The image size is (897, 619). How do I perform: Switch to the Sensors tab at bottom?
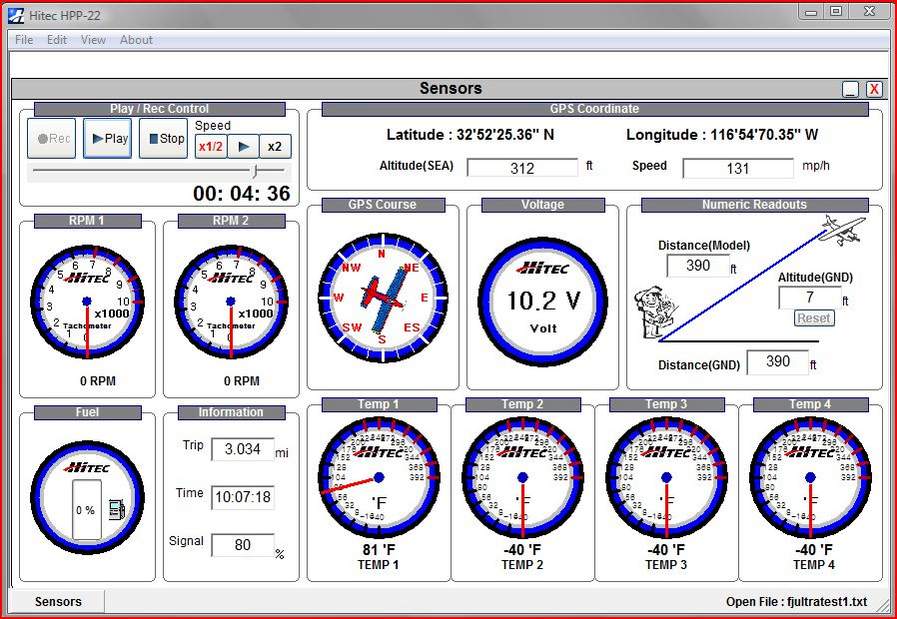(58, 602)
